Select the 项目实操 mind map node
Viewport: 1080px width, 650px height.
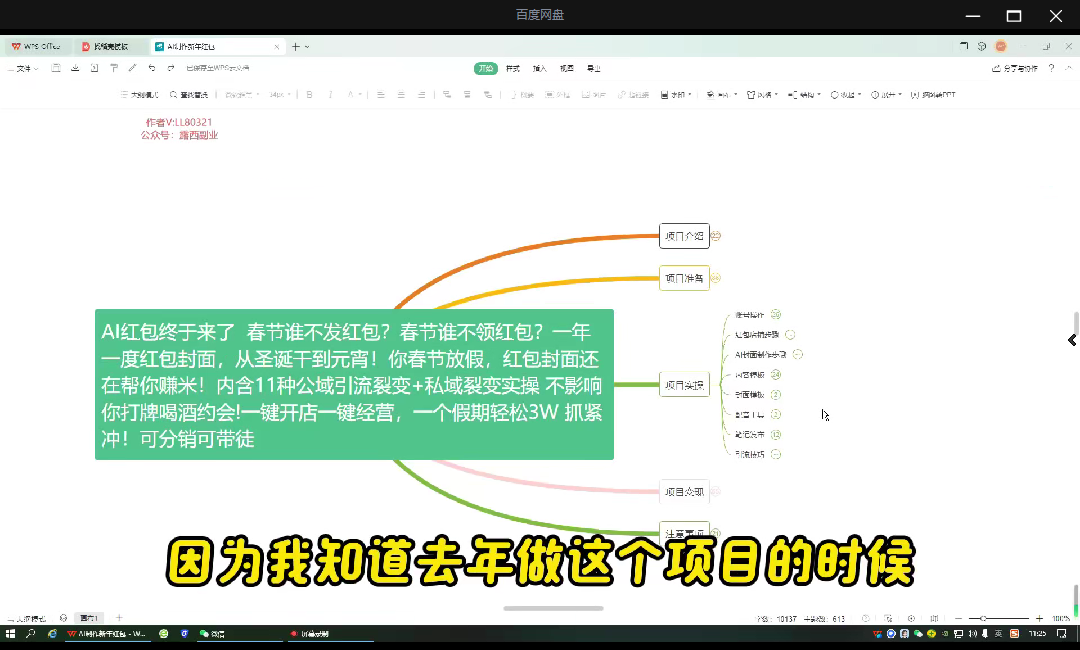684,385
